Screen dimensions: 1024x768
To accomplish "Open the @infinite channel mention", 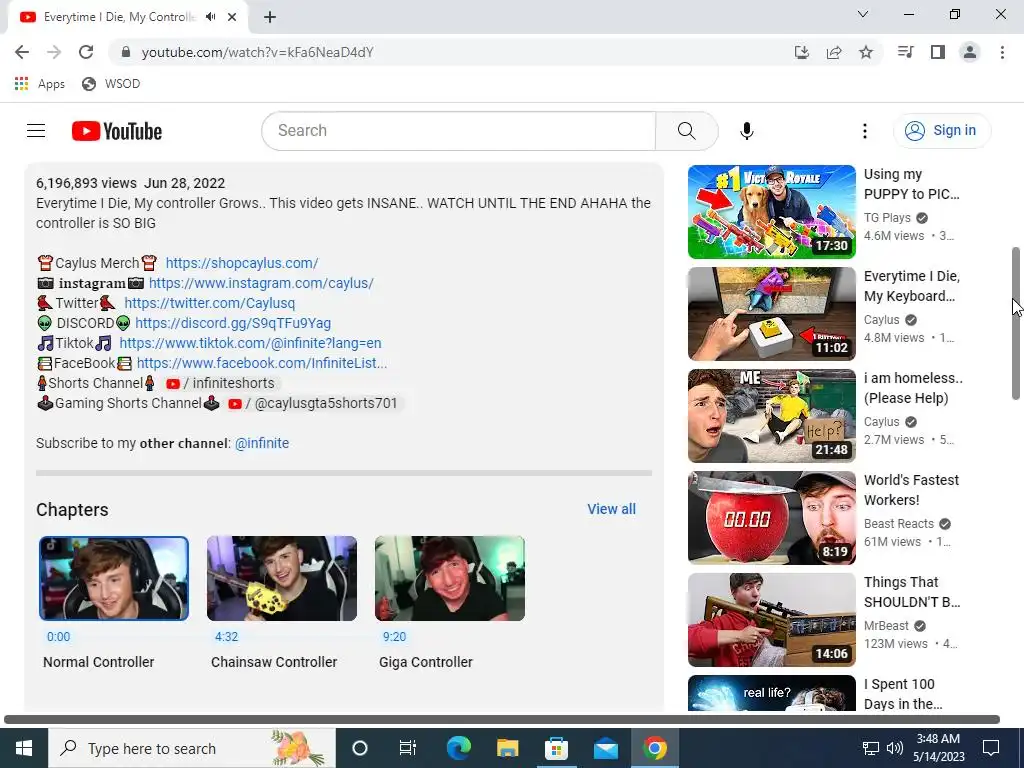I will coord(262,443).
